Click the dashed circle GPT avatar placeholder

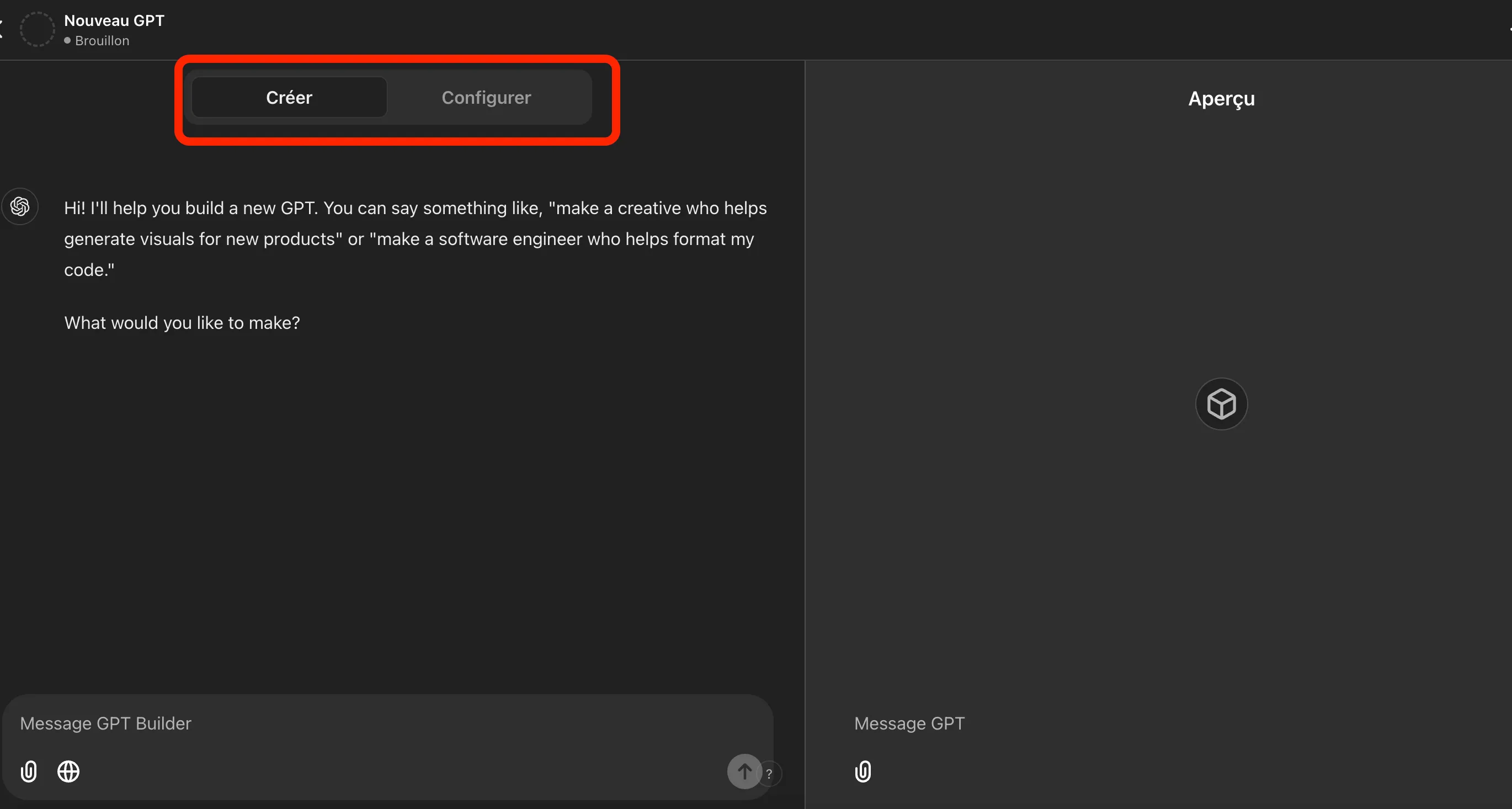tap(37, 29)
